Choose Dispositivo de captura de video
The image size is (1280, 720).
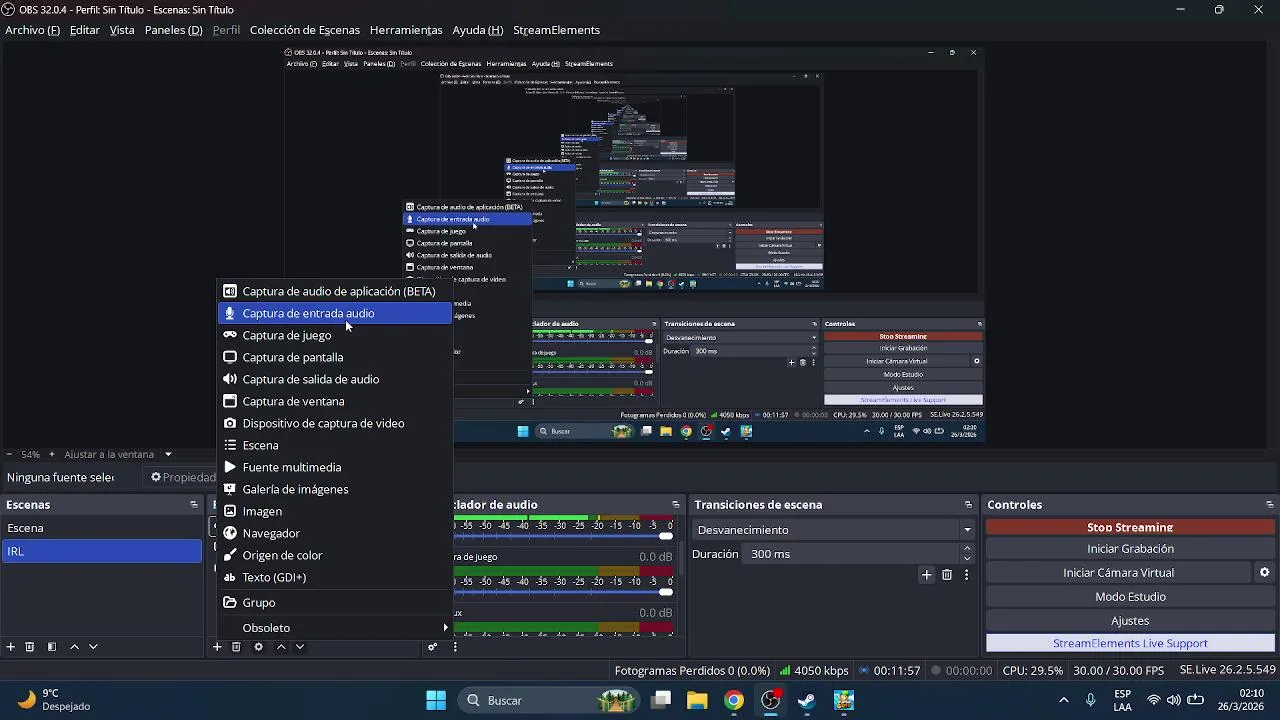tap(334, 423)
